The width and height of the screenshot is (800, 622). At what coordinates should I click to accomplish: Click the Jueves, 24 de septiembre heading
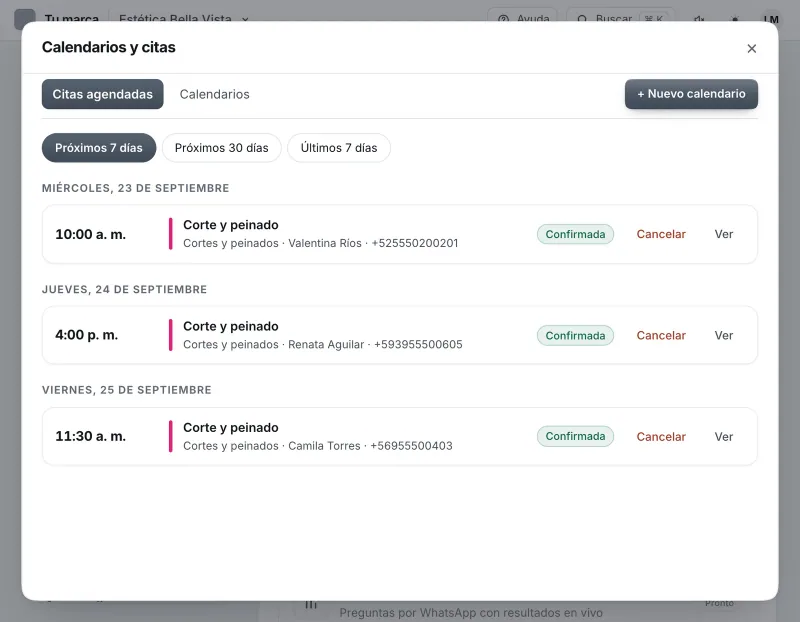[x=124, y=289]
